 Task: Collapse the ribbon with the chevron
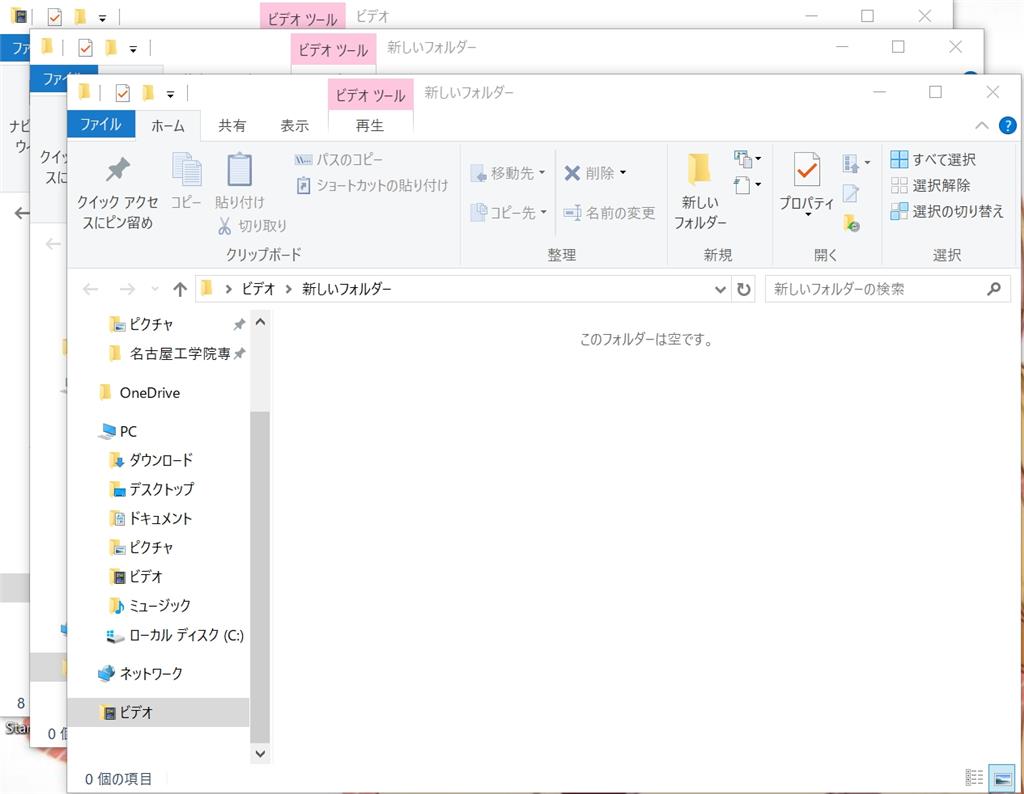(982, 125)
